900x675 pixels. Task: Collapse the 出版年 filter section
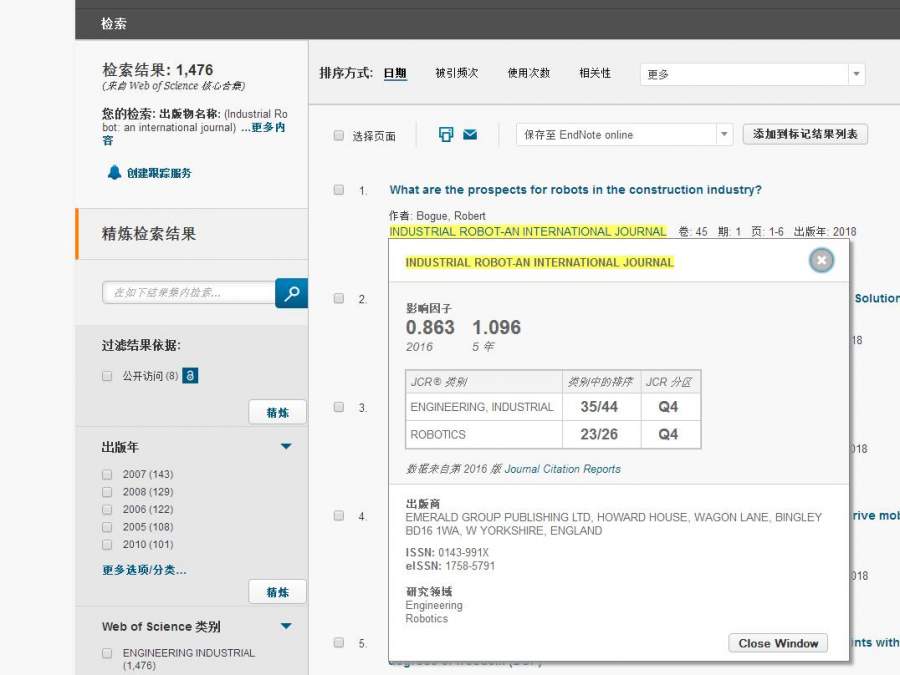click(x=286, y=447)
